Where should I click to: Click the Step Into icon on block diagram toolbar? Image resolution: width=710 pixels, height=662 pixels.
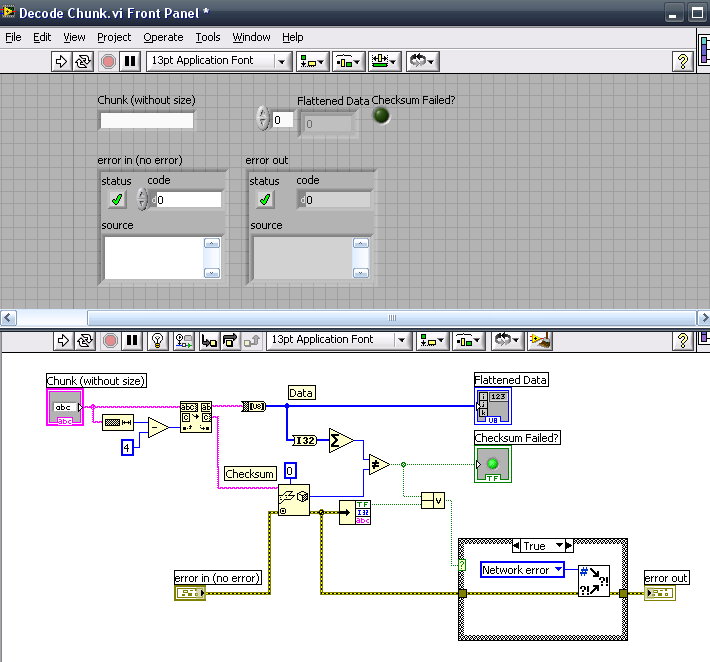click(x=210, y=340)
